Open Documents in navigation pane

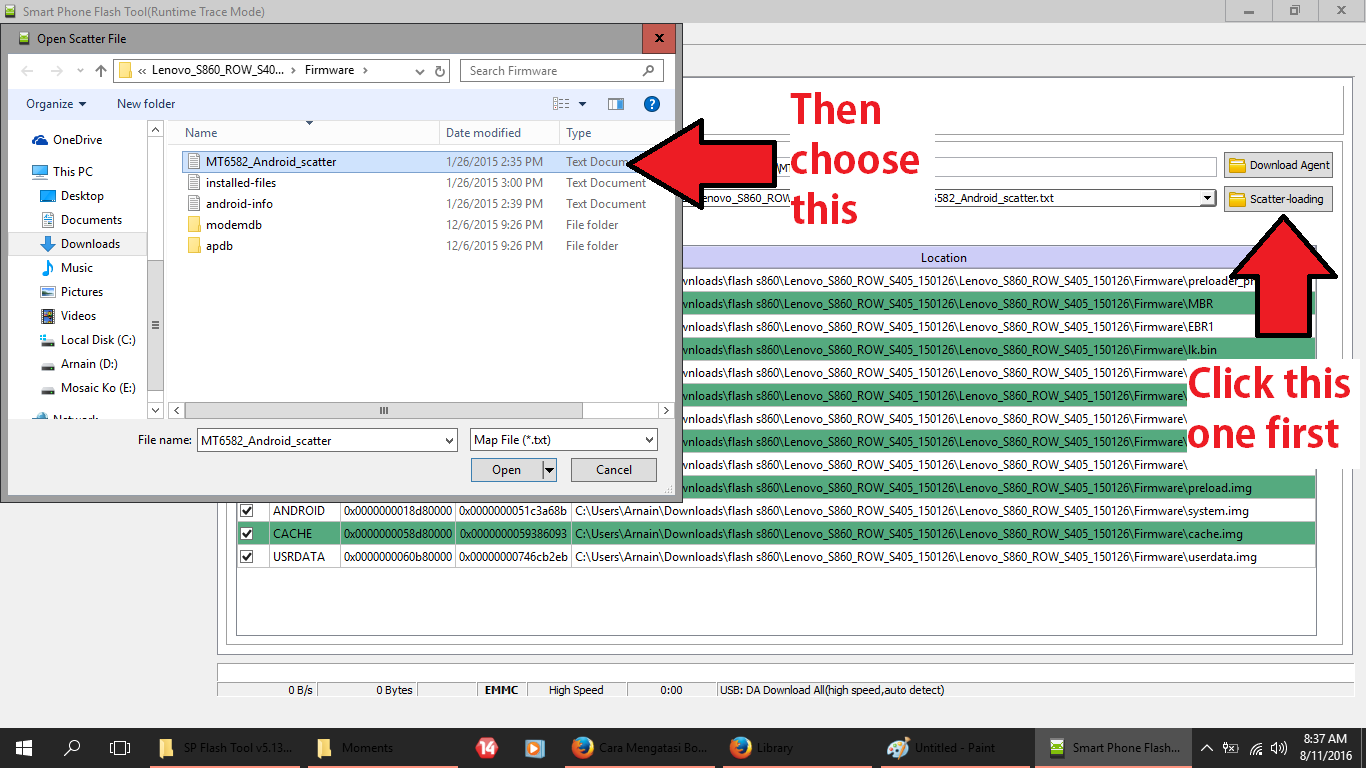pos(91,220)
